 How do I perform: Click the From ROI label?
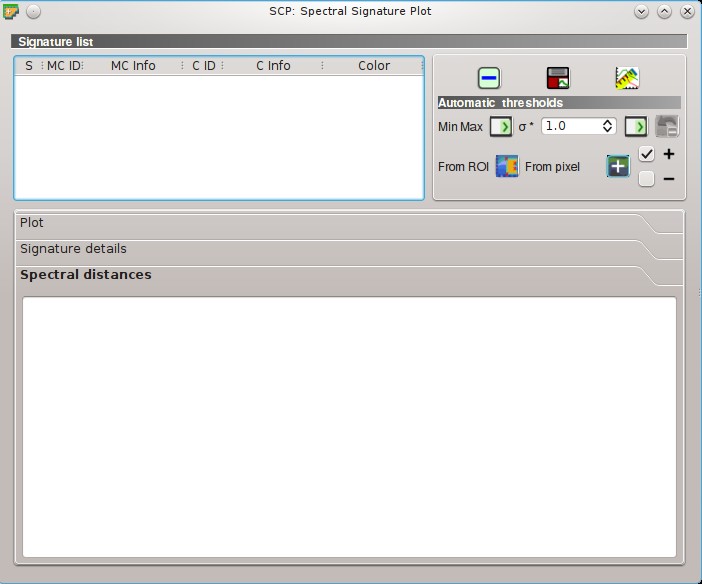(x=463, y=167)
